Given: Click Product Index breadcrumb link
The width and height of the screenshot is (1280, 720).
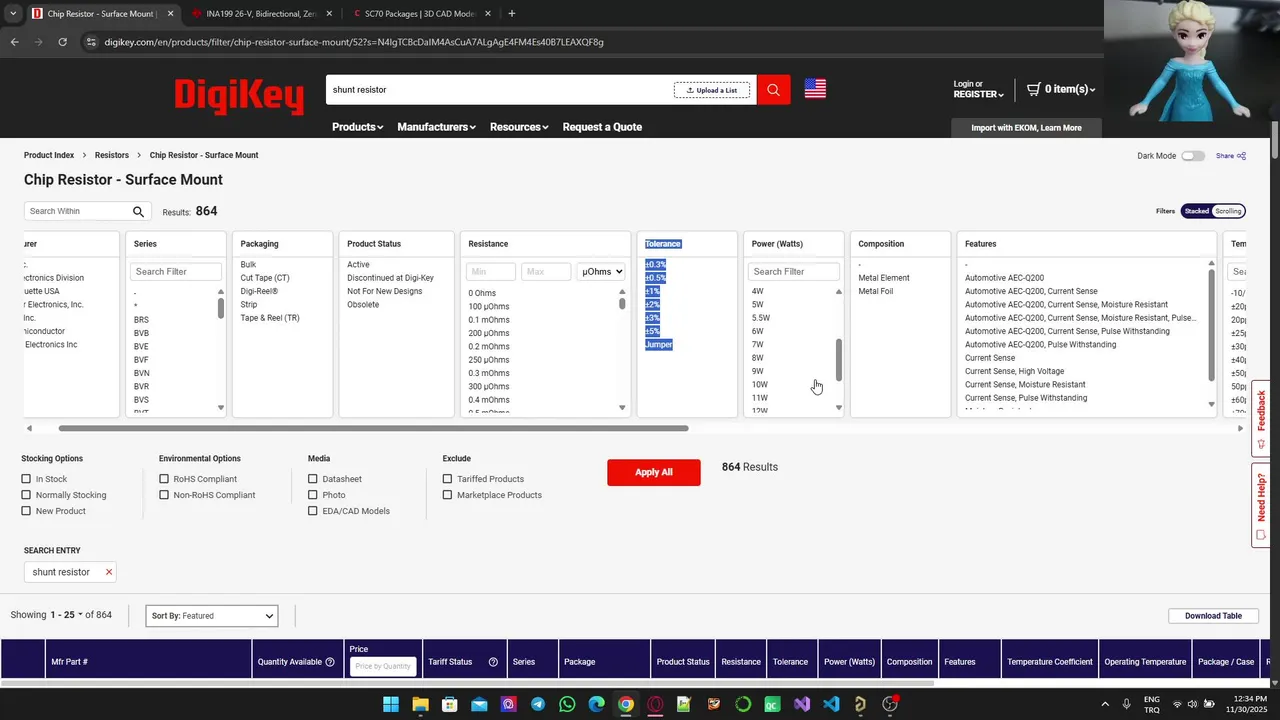Looking at the screenshot, I should click(x=49, y=155).
